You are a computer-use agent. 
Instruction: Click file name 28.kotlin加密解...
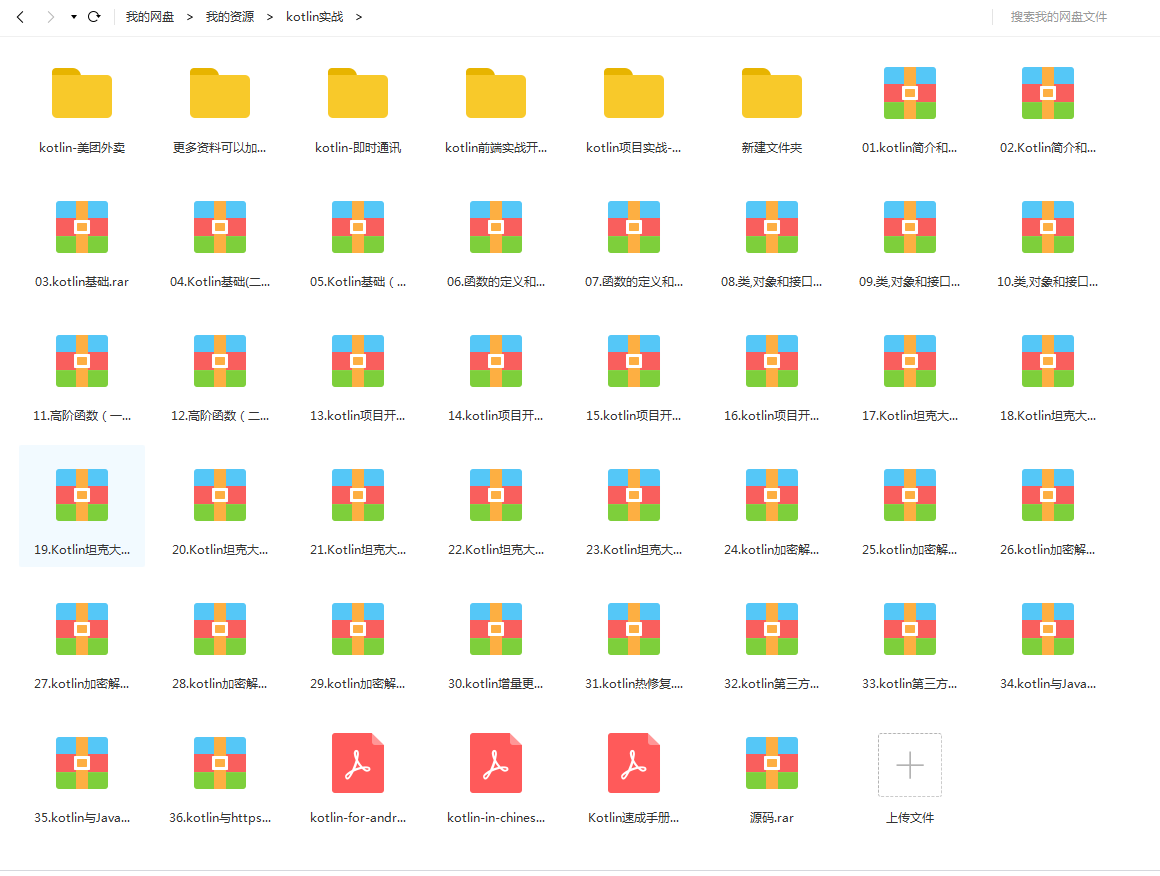coord(220,684)
